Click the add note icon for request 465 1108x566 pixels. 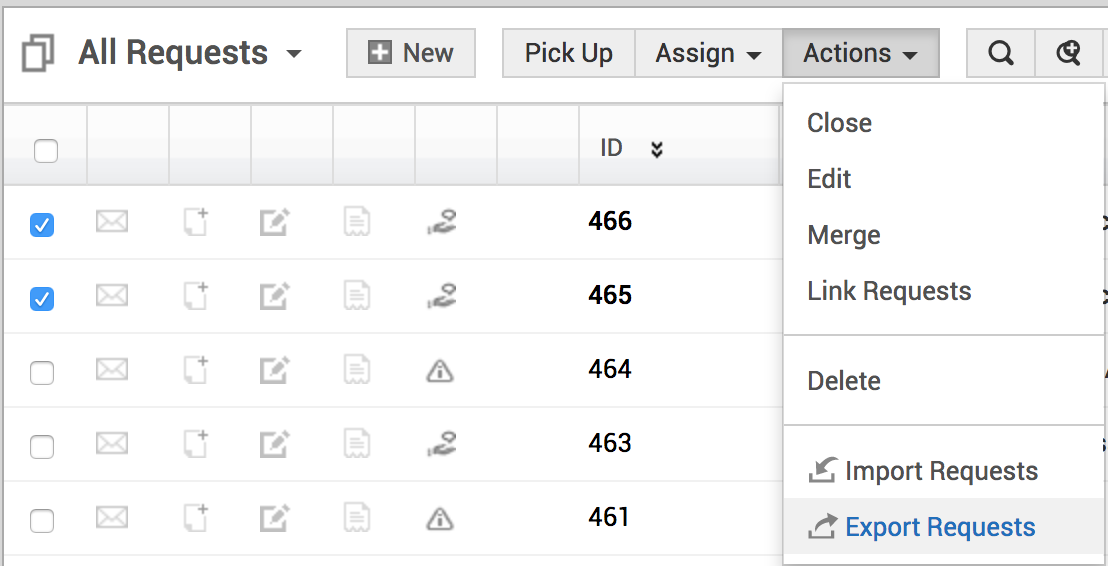[x=195, y=296]
